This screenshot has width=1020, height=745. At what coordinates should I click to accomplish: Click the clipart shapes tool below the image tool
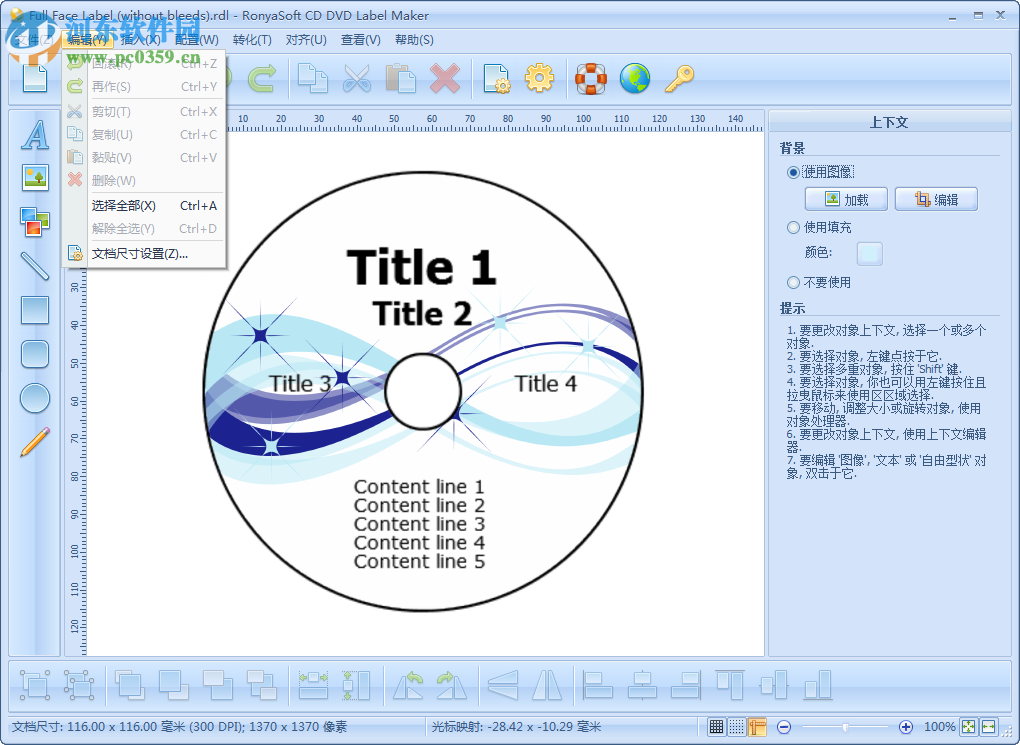[34, 221]
